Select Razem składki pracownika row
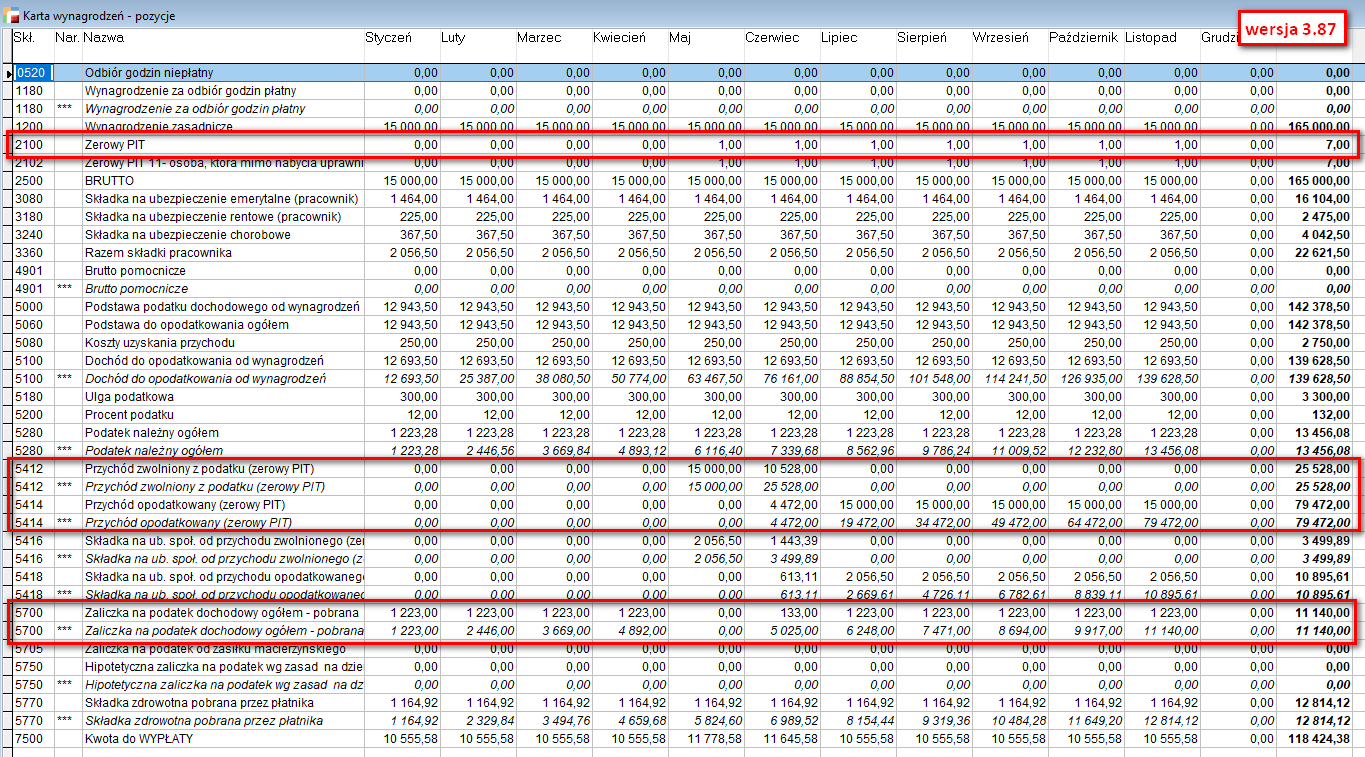Image resolution: width=1365 pixels, height=757 pixels. tap(158, 253)
